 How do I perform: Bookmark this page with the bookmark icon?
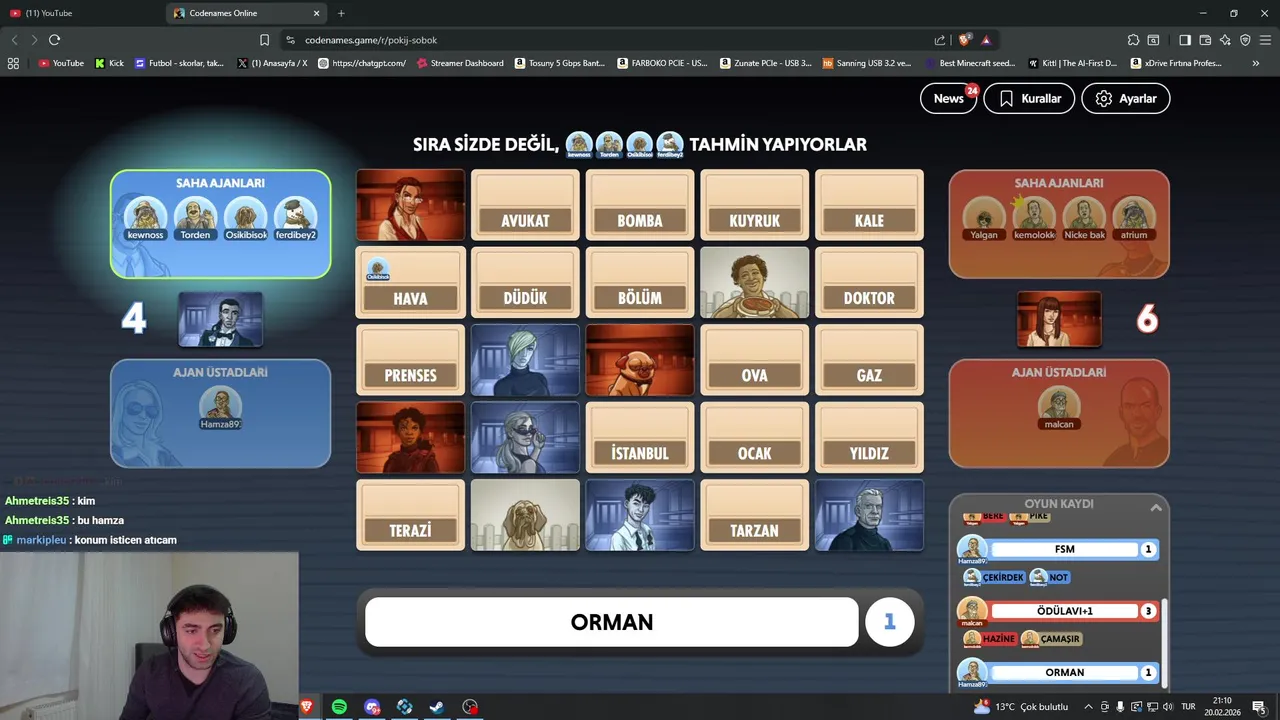tap(264, 40)
